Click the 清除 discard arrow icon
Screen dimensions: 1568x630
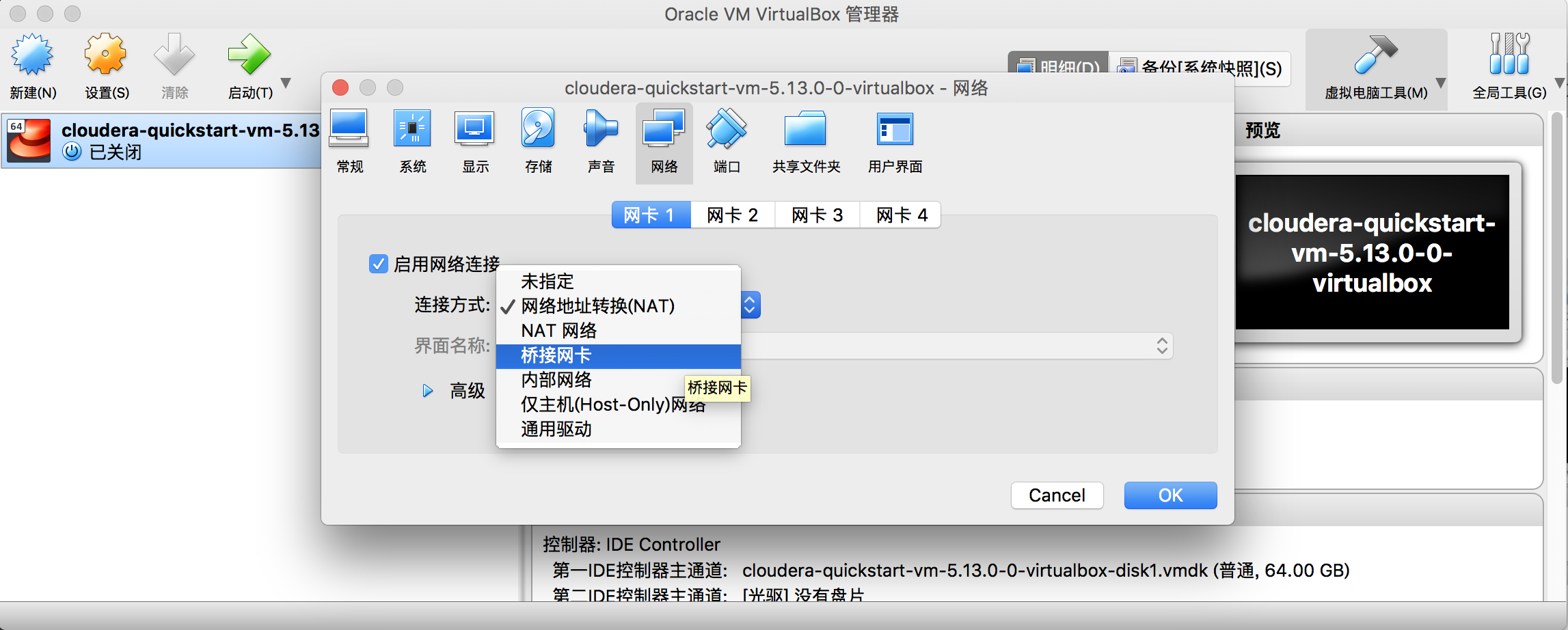(174, 54)
